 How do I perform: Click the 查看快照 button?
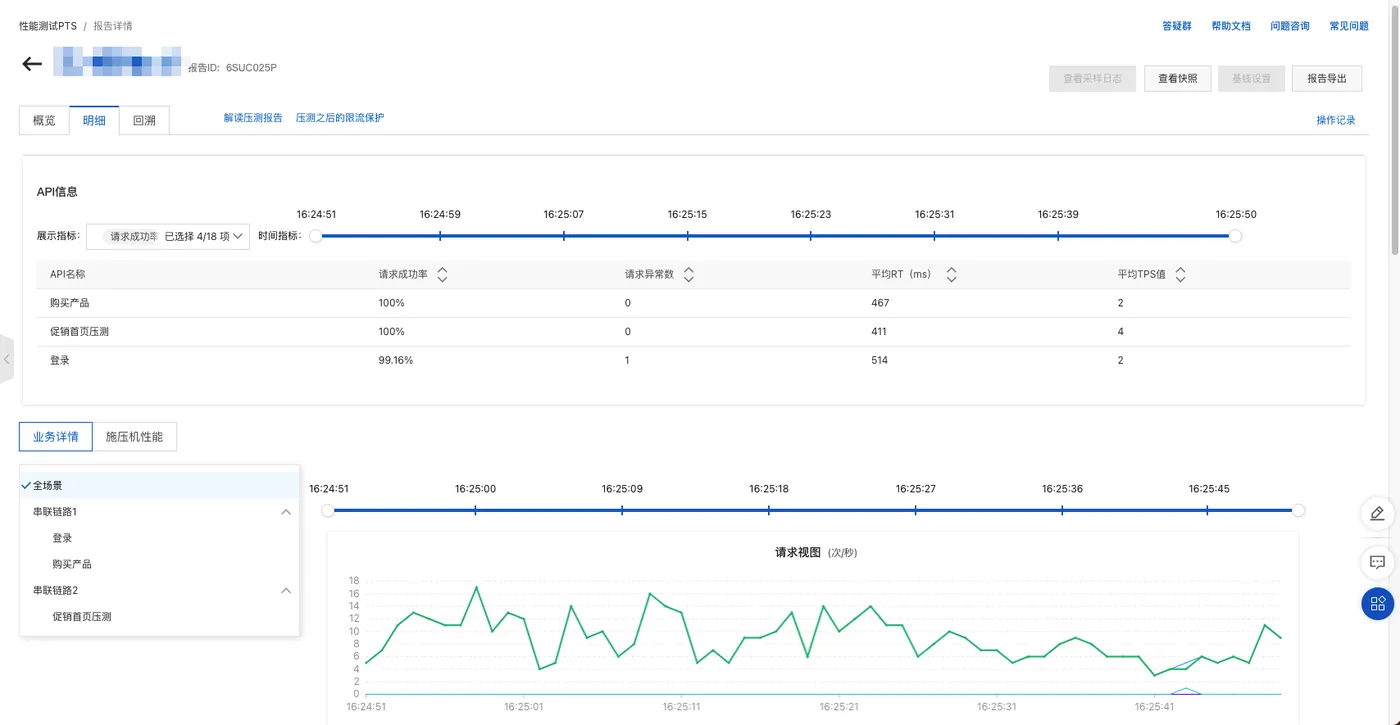(x=1178, y=78)
